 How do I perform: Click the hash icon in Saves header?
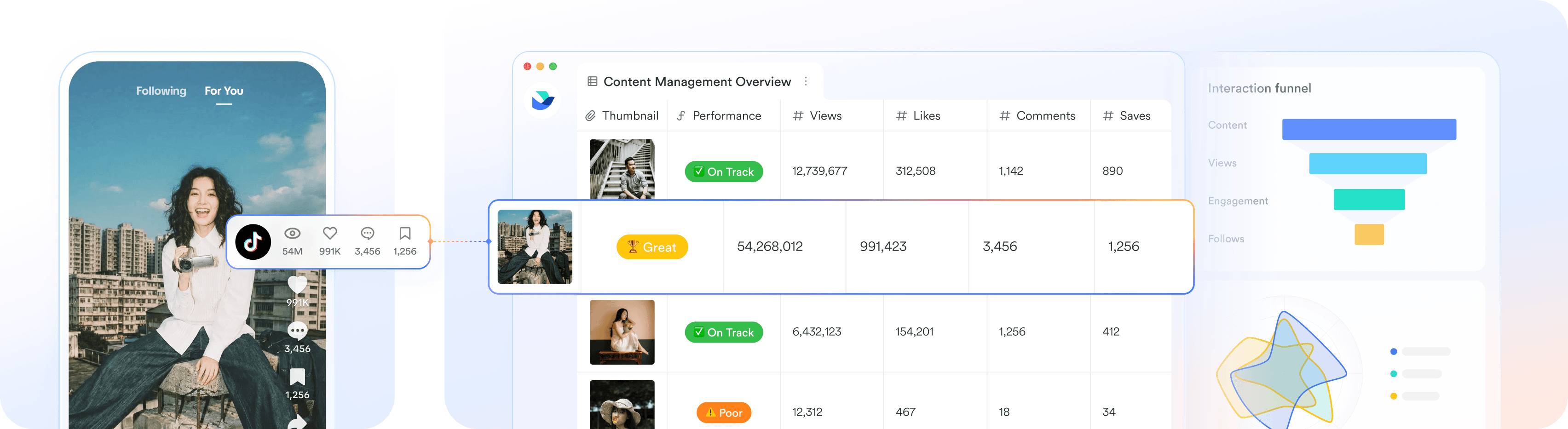tap(1108, 115)
